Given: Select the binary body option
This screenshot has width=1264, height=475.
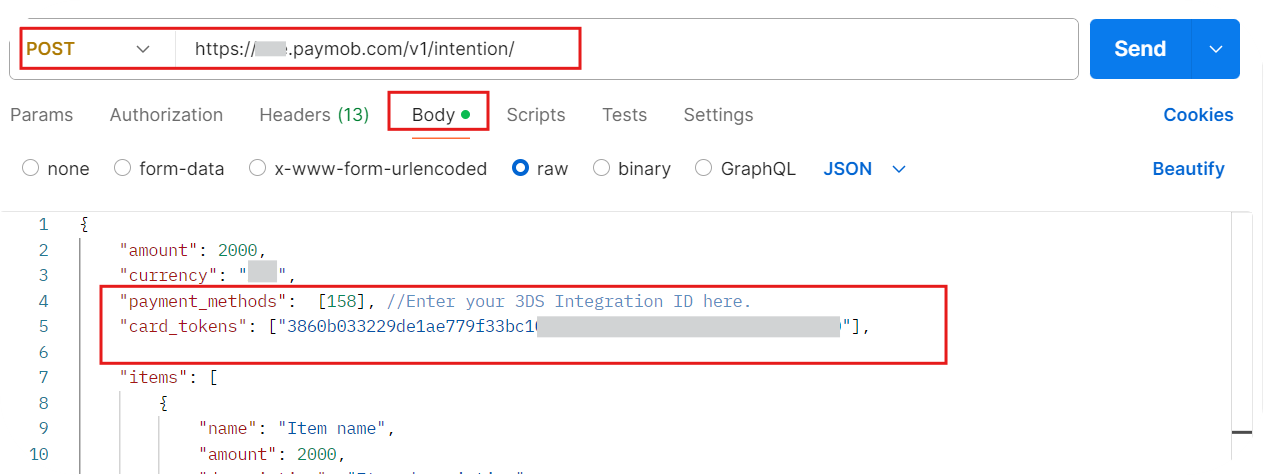Looking at the screenshot, I should [x=602, y=169].
